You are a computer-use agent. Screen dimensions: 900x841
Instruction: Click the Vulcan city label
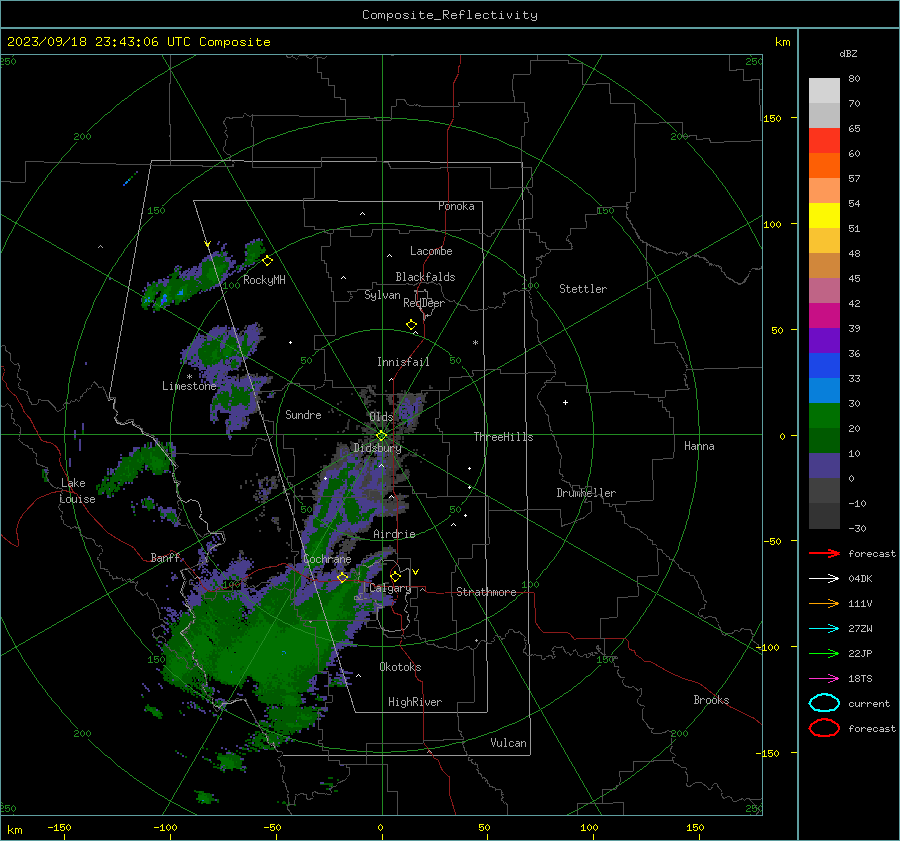pyautogui.click(x=509, y=743)
